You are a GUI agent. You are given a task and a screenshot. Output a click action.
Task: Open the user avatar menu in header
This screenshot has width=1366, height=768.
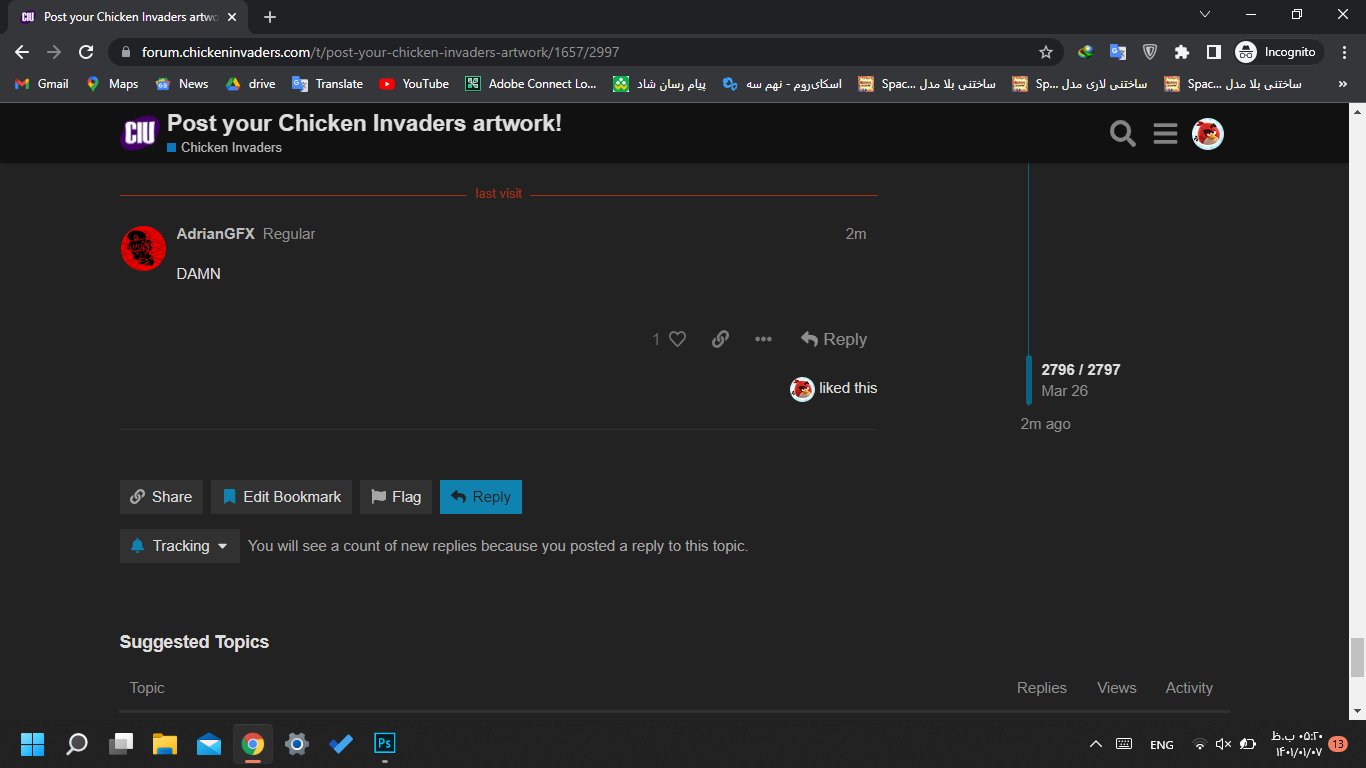coord(1208,134)
